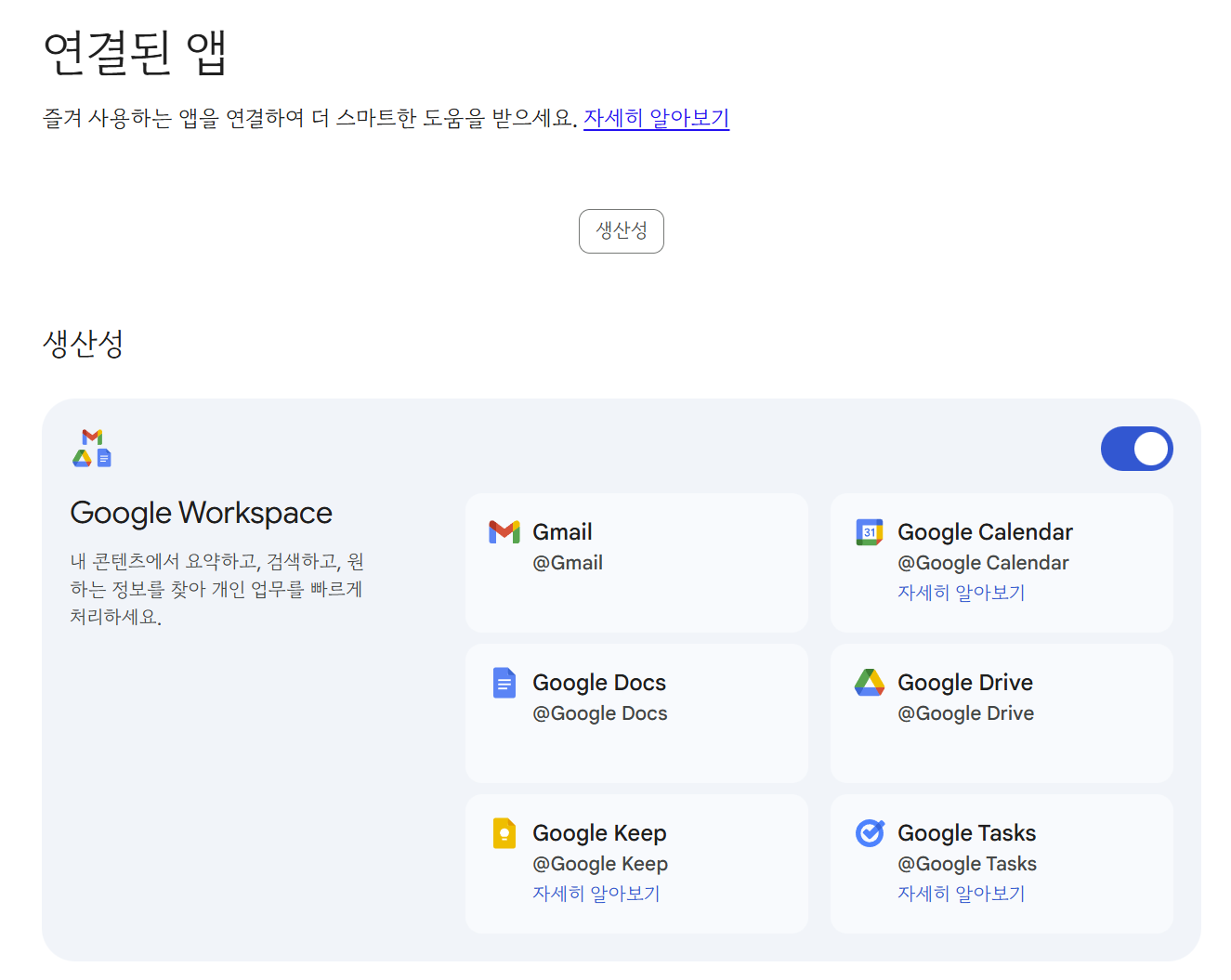
Task: Click the Google Keep lightbulb icon
Action: coord(504,833)
